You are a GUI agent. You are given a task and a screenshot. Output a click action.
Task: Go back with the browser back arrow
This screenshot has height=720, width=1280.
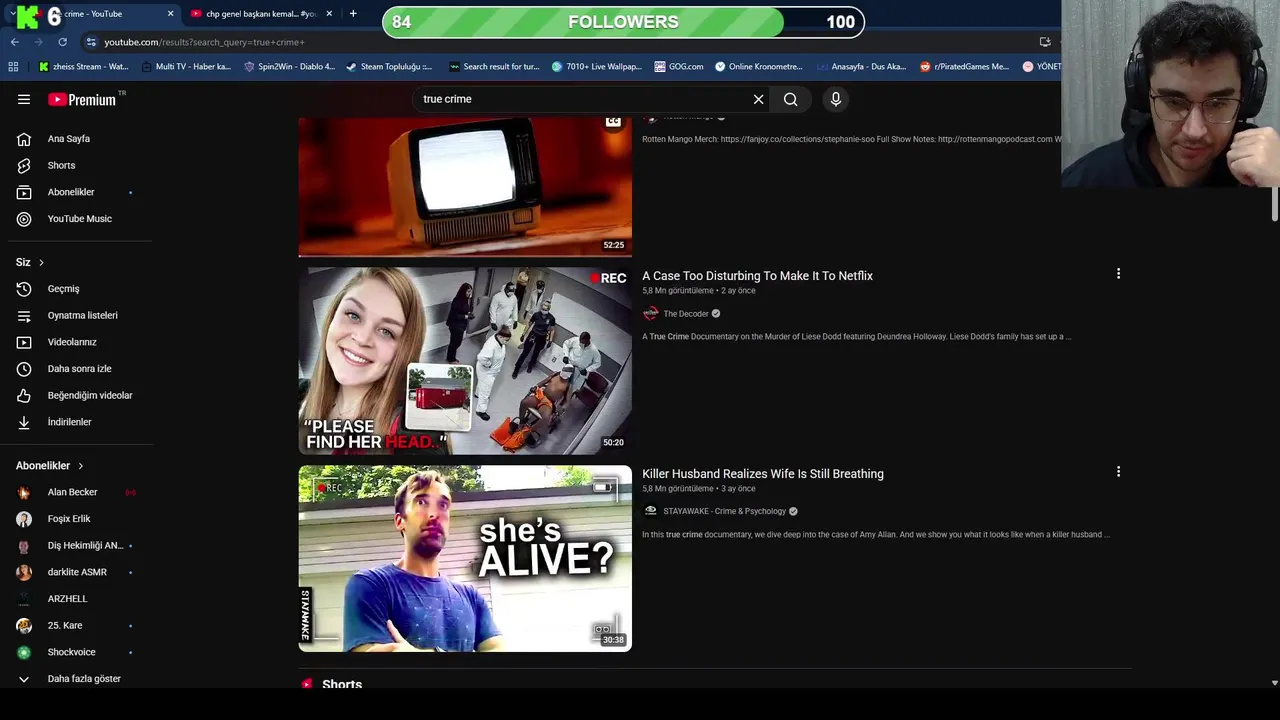point(14,42)
